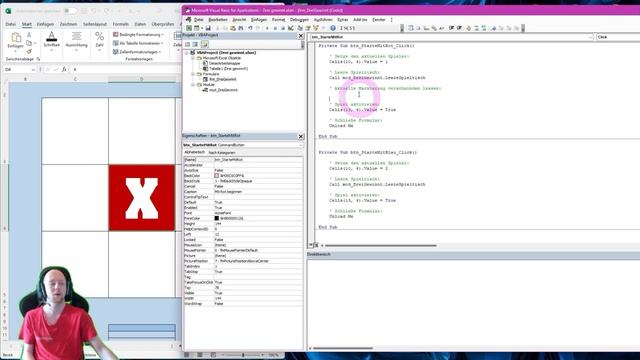Viewport: 640px width, 360px height.
Task: Click the Undo icon in VBA toolbar
Action: tap(250, 28)
